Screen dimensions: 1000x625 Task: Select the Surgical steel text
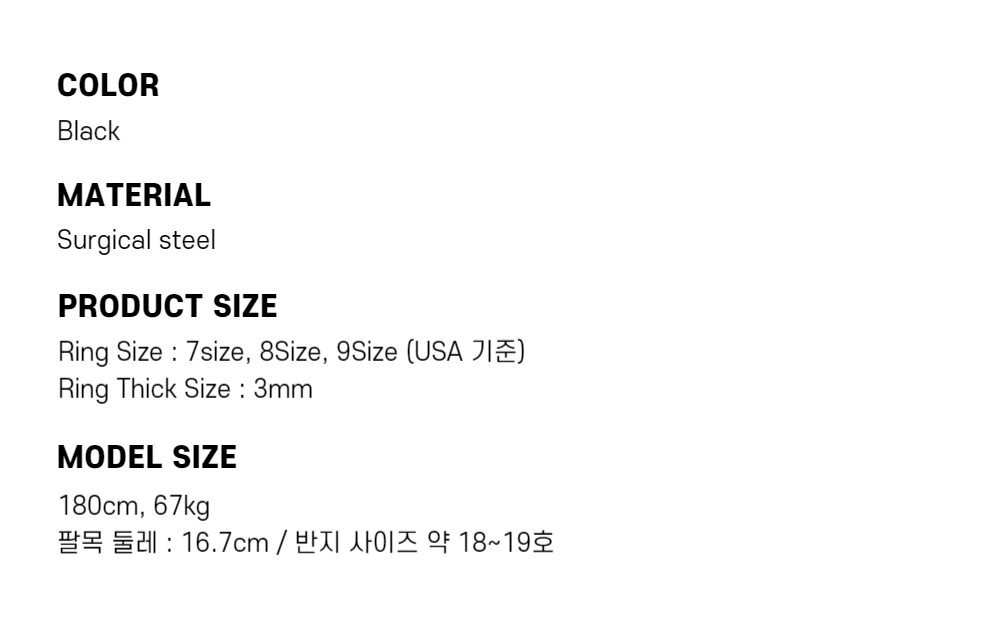tap(136, 241)
